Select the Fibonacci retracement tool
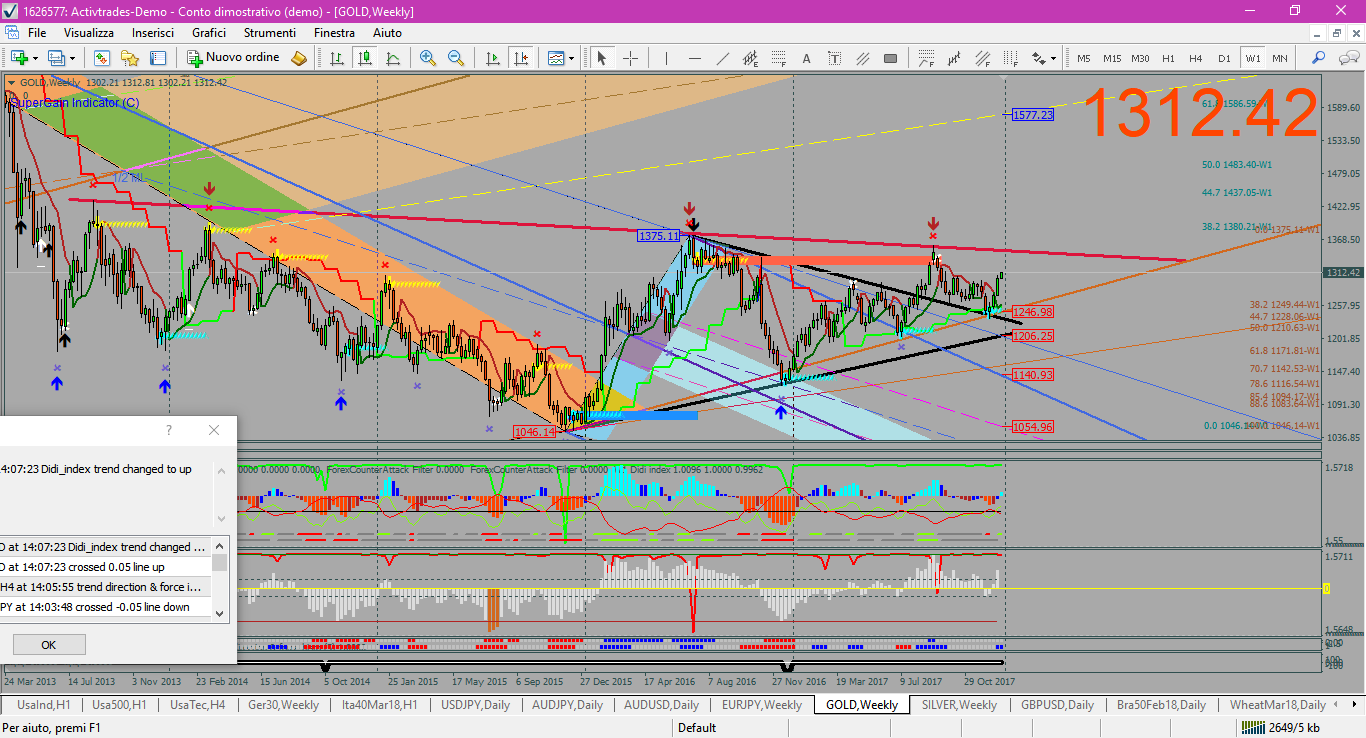1366x738 pixels. [x=779, y=58]
